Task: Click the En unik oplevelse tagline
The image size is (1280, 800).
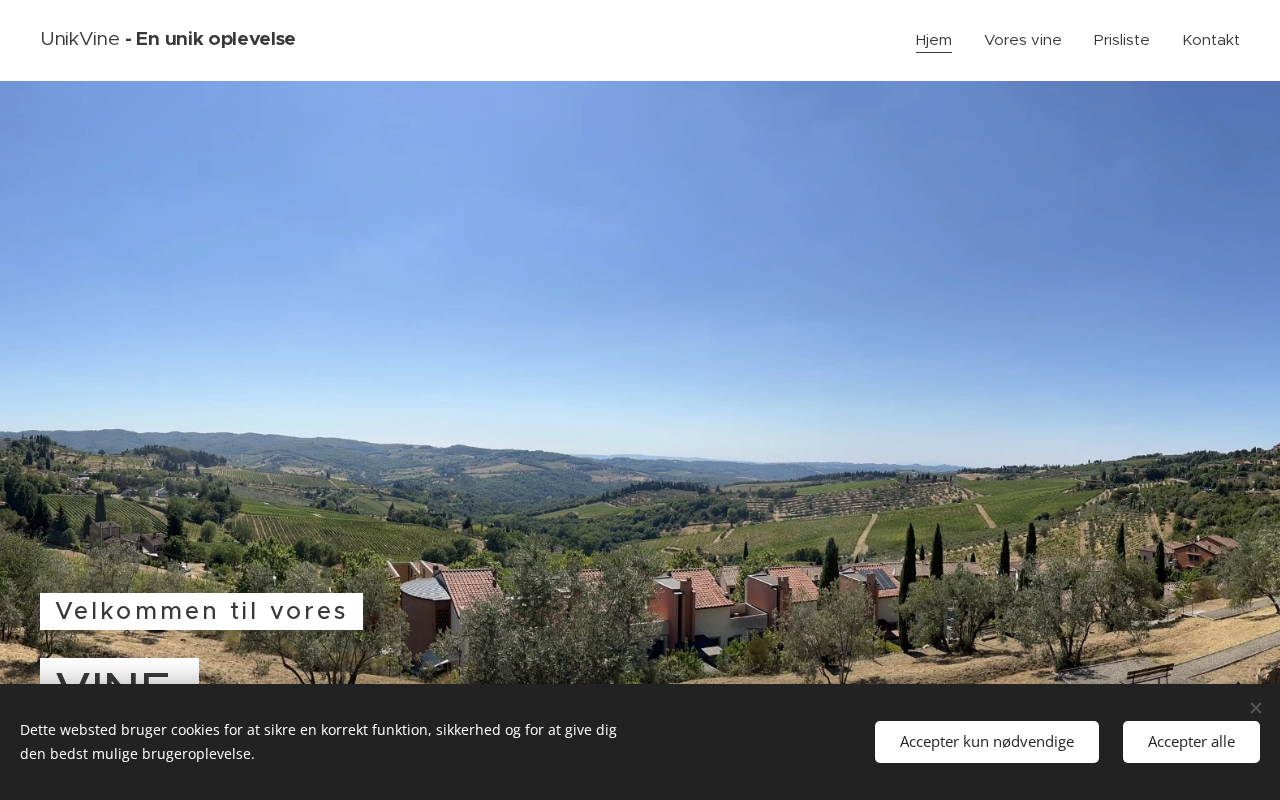Action: 215,39
